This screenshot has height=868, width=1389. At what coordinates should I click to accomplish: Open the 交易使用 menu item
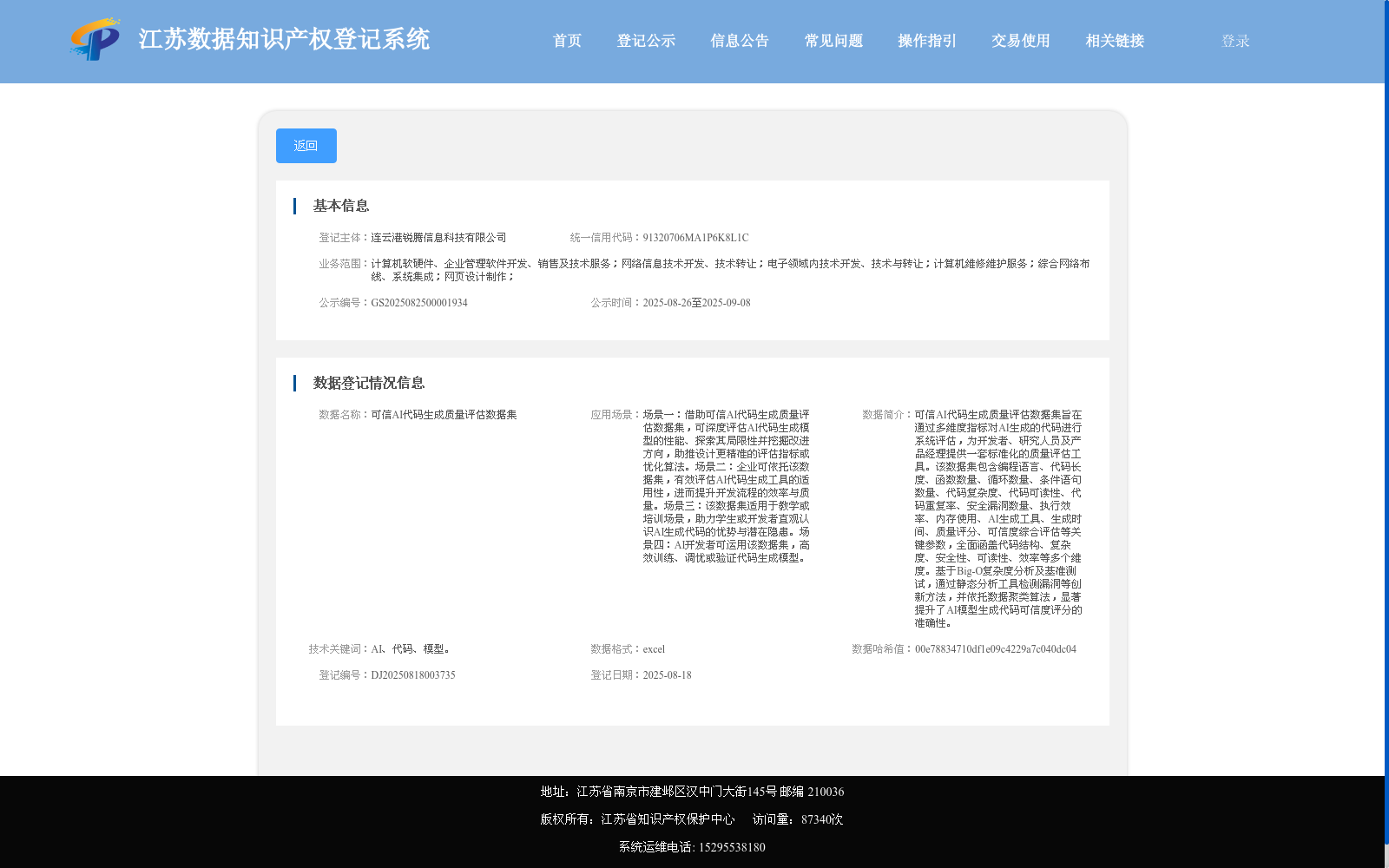point(1021,41)
